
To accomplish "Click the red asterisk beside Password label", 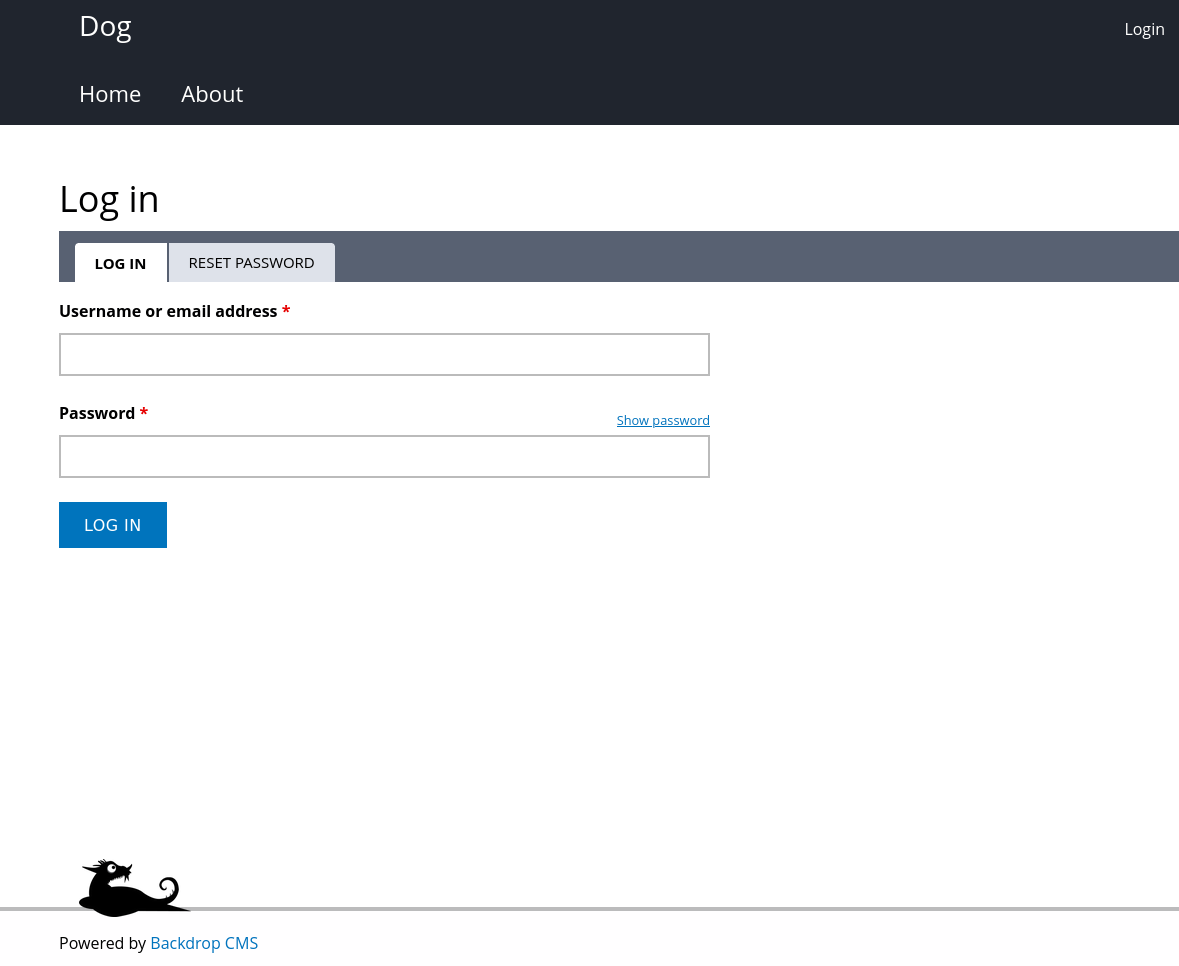I will tap(144, 414).
